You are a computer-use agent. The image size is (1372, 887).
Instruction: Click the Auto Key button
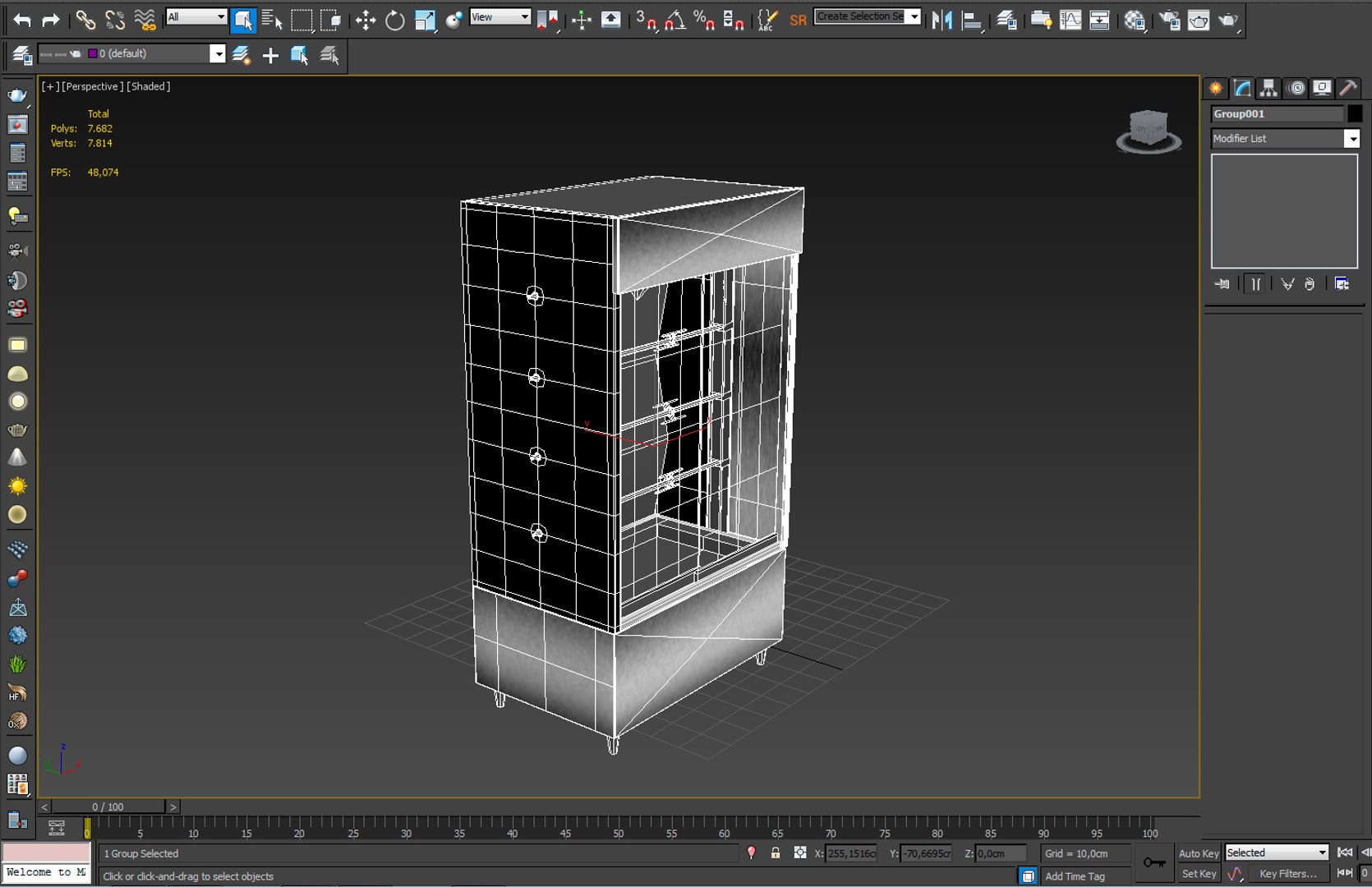pos(1198,854)
